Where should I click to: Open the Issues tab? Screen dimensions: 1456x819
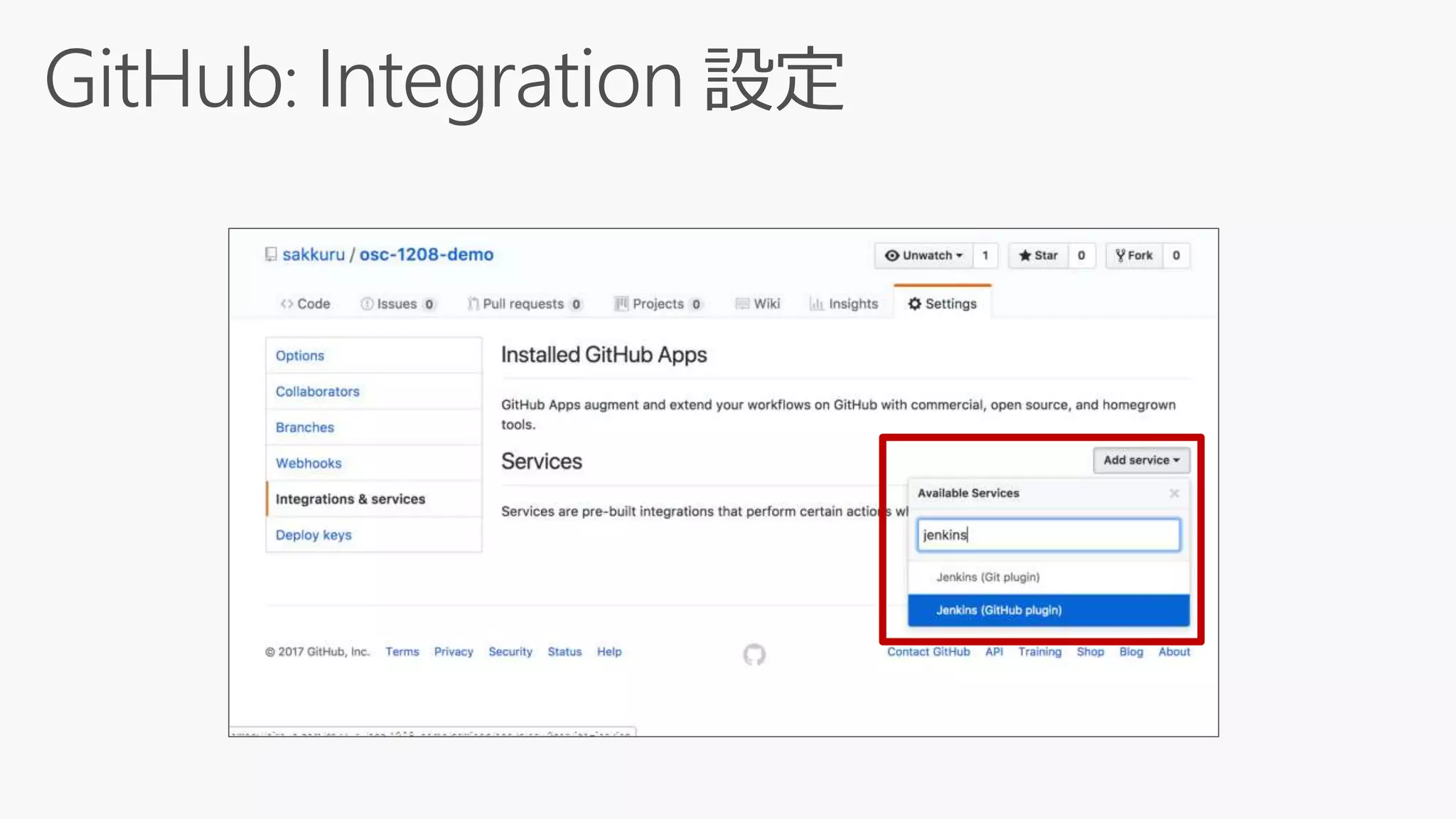coord(397,304)
